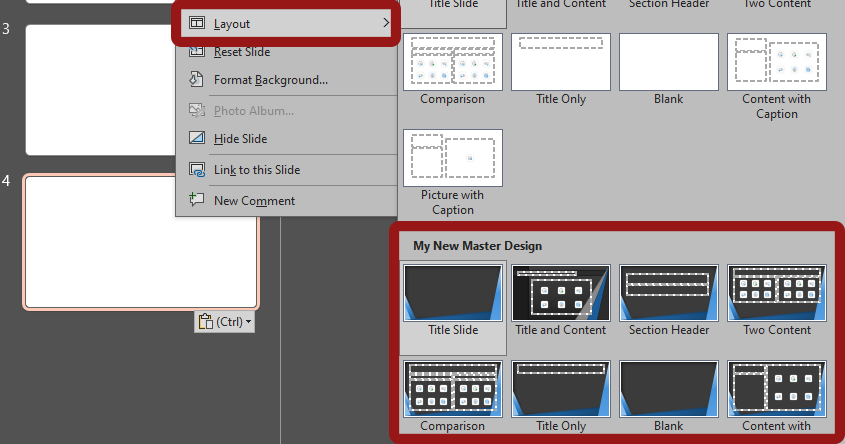Screen dimensions: 845x444
Task: Apply Office Content with Caption layout
Action: (x=777, y=76)
